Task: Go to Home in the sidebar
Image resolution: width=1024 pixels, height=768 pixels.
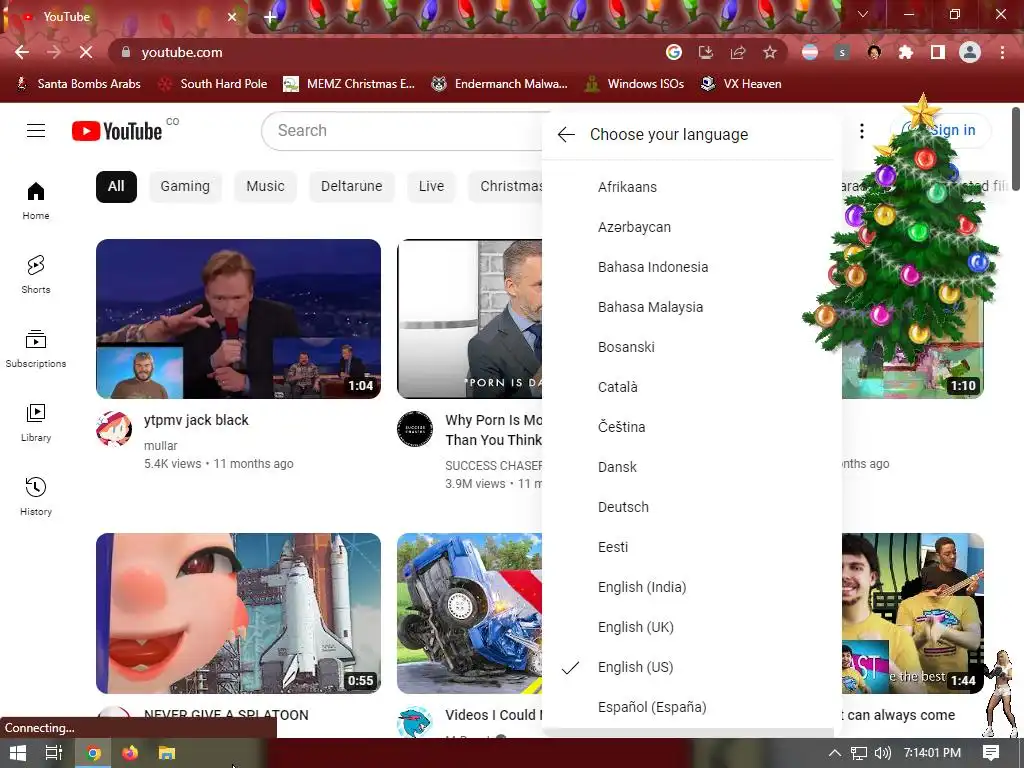Action: [36, 200]
